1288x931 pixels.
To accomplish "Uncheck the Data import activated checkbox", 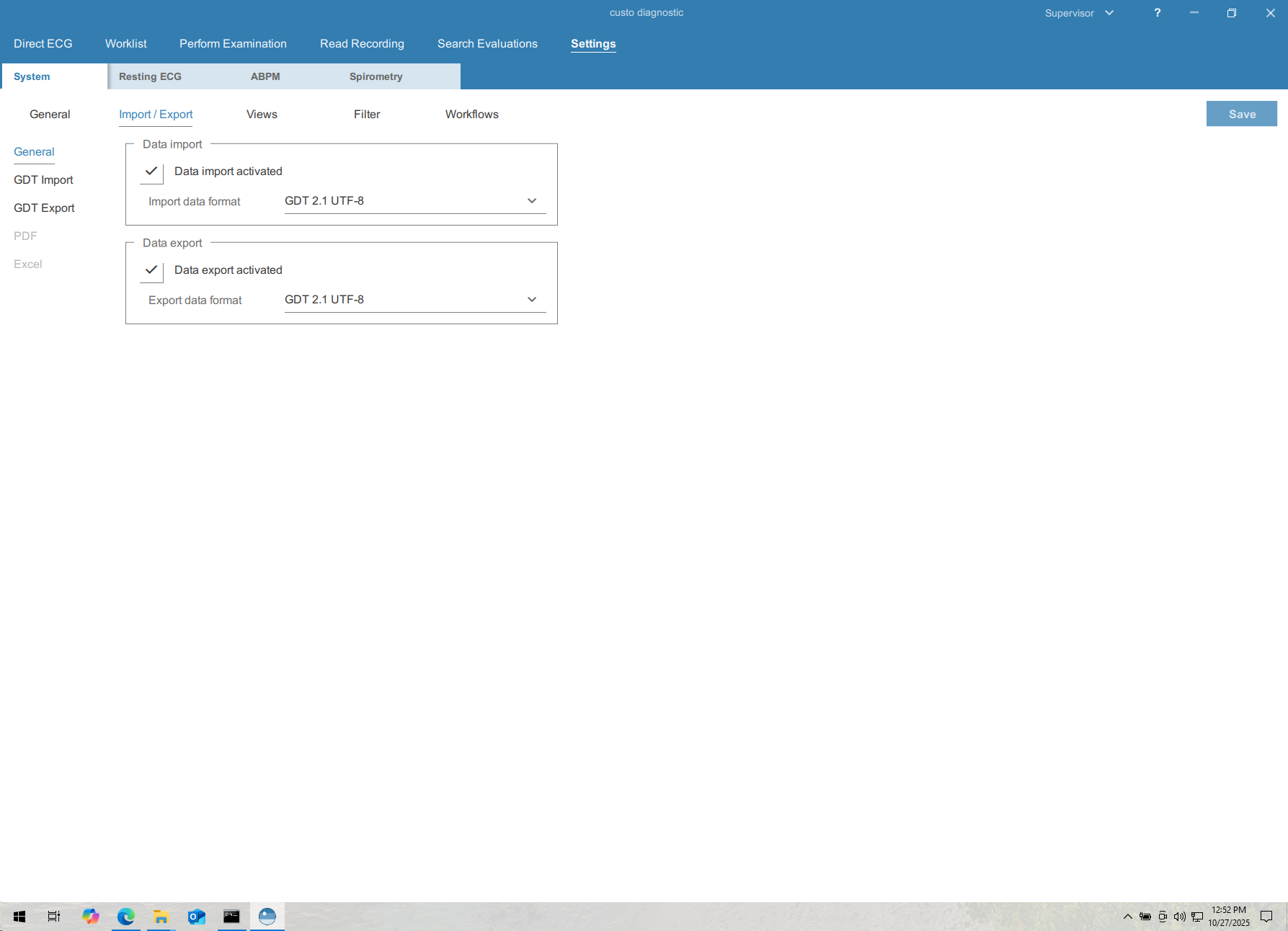I will (x=151, y=171).
